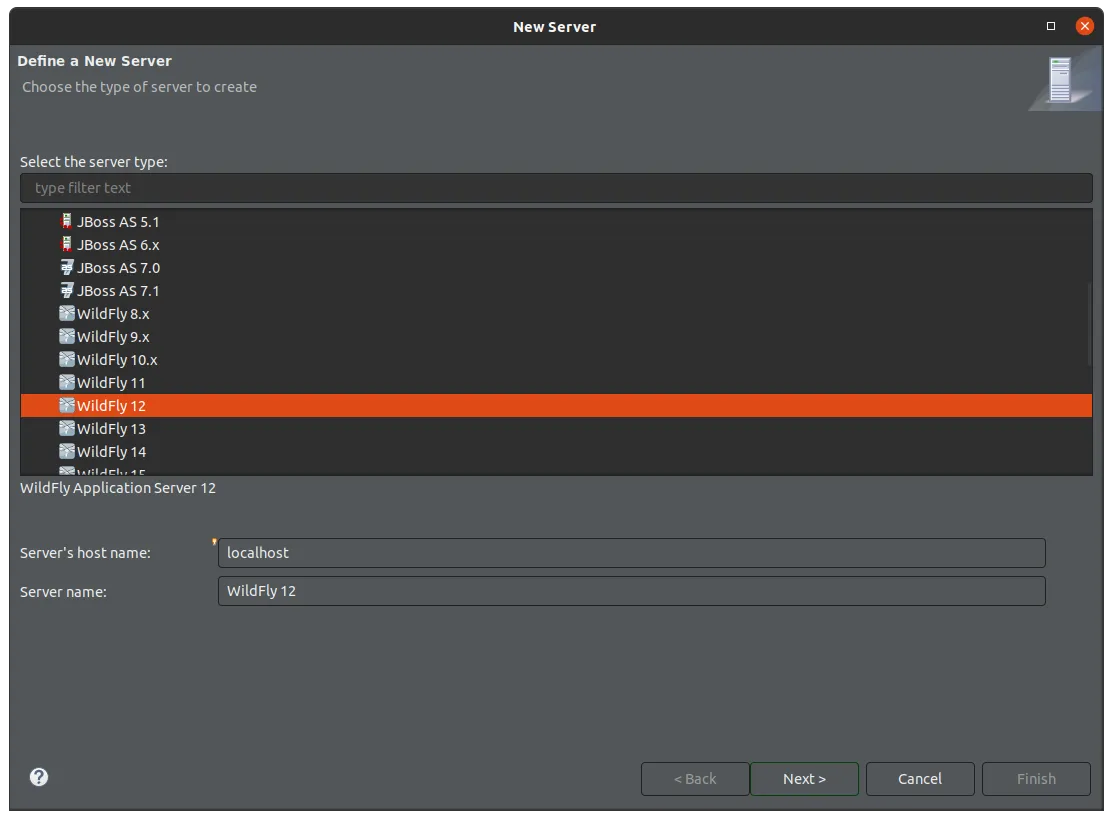The height and width of the screenshot is (820, 1113).
Task: Click the WildFly 14 server icon
Action: (67, 451)
